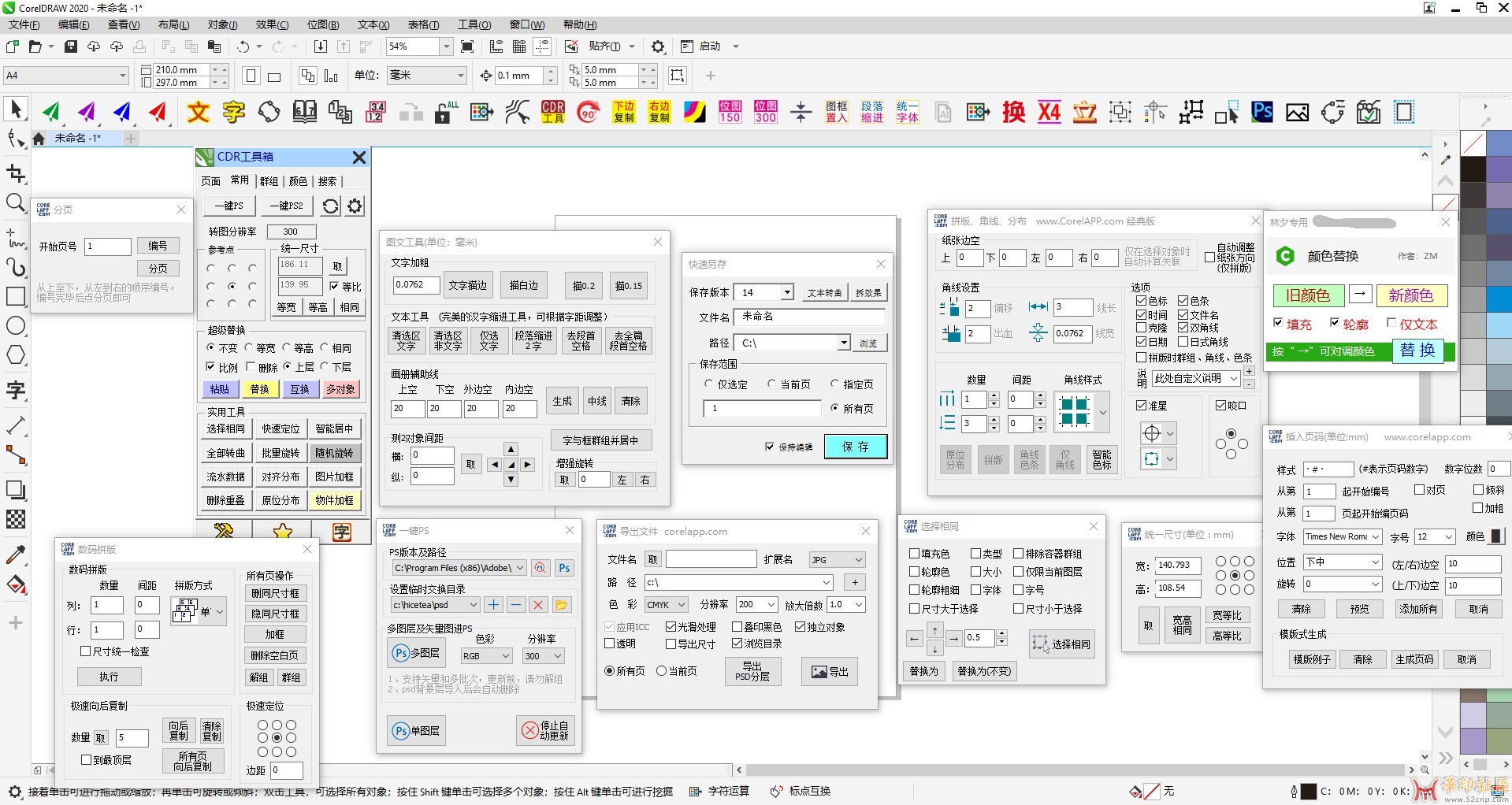Select the Polygon tool
This screenshot has width=1512, height=805.
[x=16, y=355]
